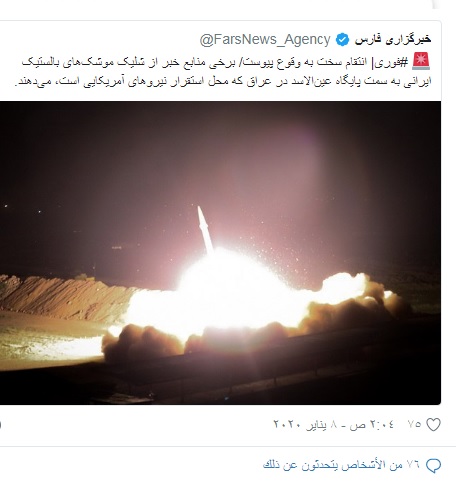Open the خبرگزاری فارس account name
The image size is (456, 483).
(x=393, y=40)
